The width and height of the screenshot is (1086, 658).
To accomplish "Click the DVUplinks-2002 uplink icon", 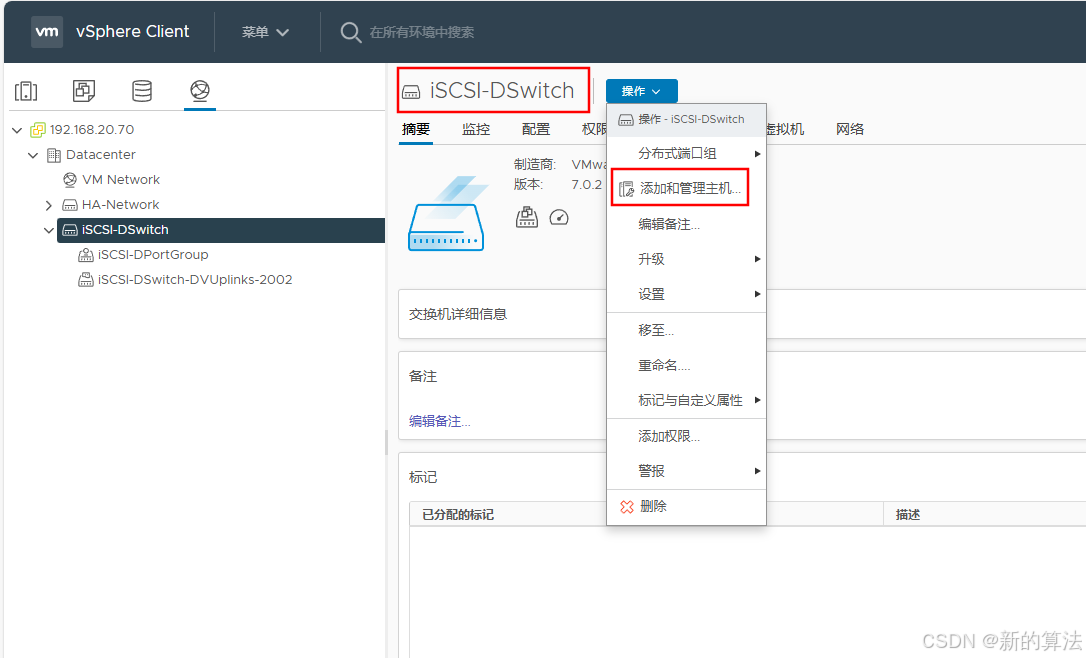I will (x=86, y=280).
